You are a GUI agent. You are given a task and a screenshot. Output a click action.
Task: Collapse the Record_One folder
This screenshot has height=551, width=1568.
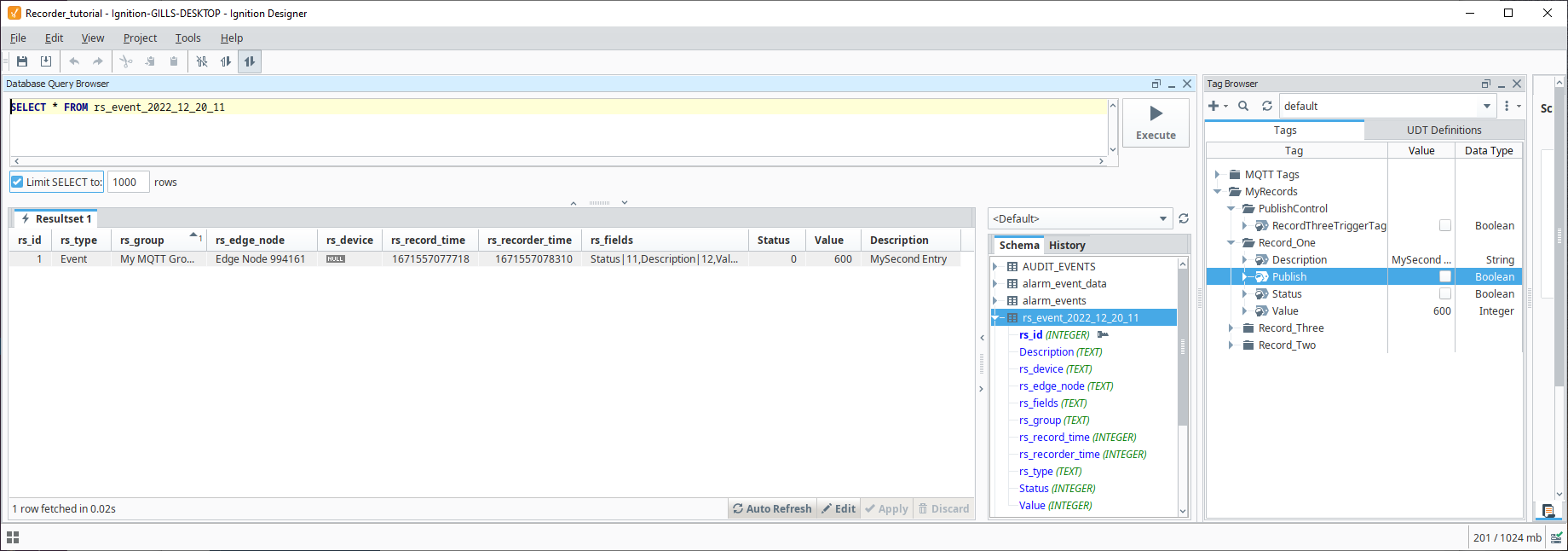[1231, 242]
